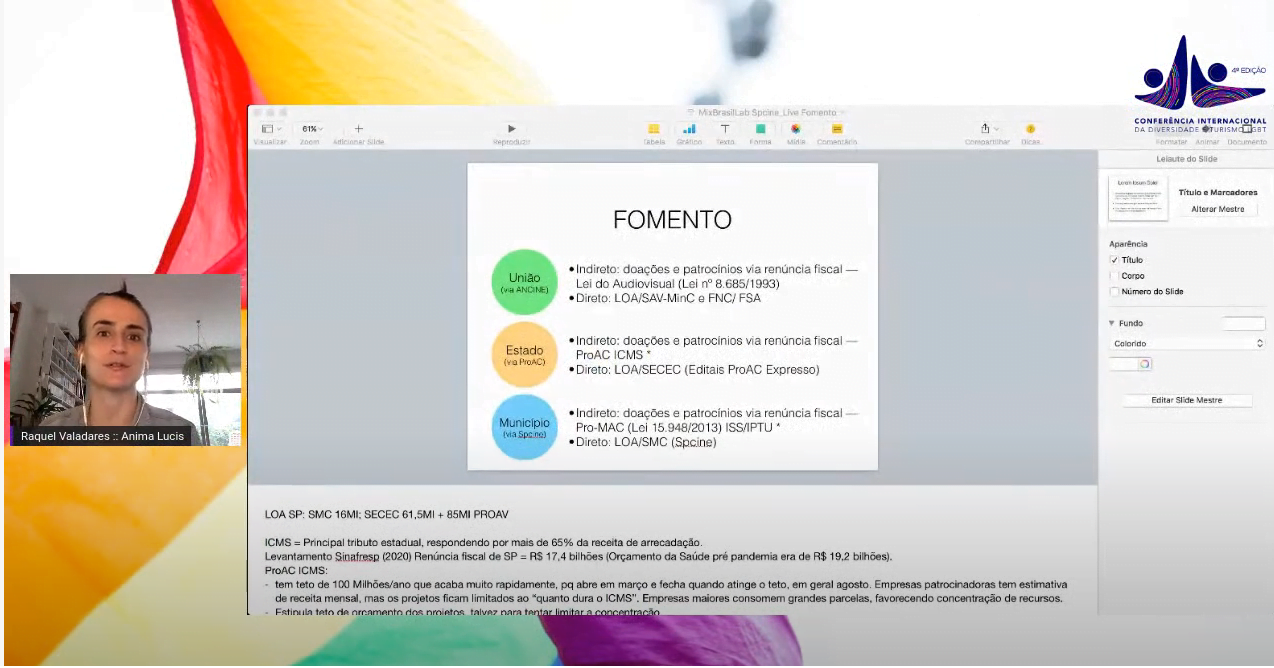Viewport: 1274px width, 668px height.
Task: Check the Número do Slide option
Action: pos(1114,292)
